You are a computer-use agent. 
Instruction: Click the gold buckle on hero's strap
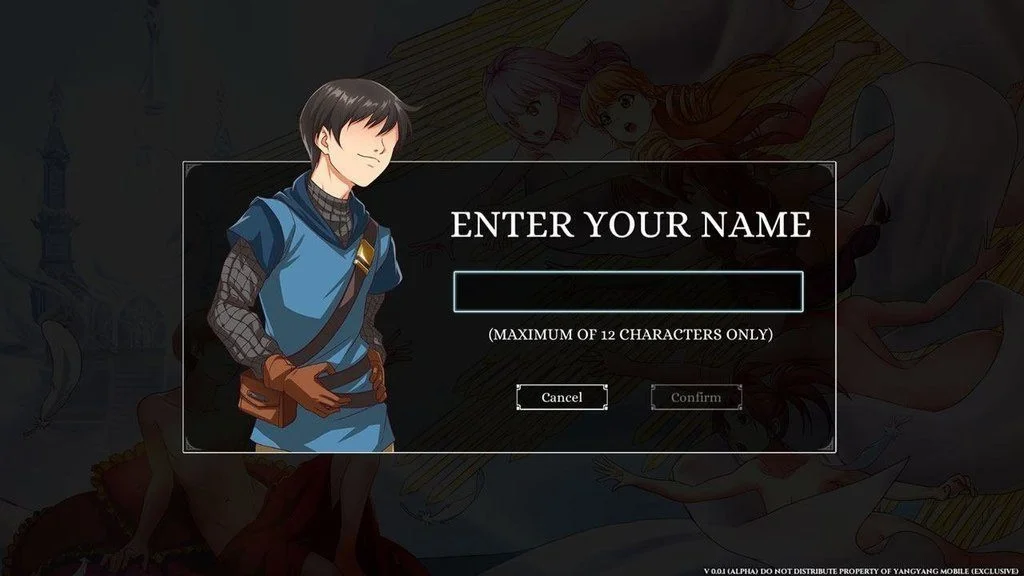(365, 255)
